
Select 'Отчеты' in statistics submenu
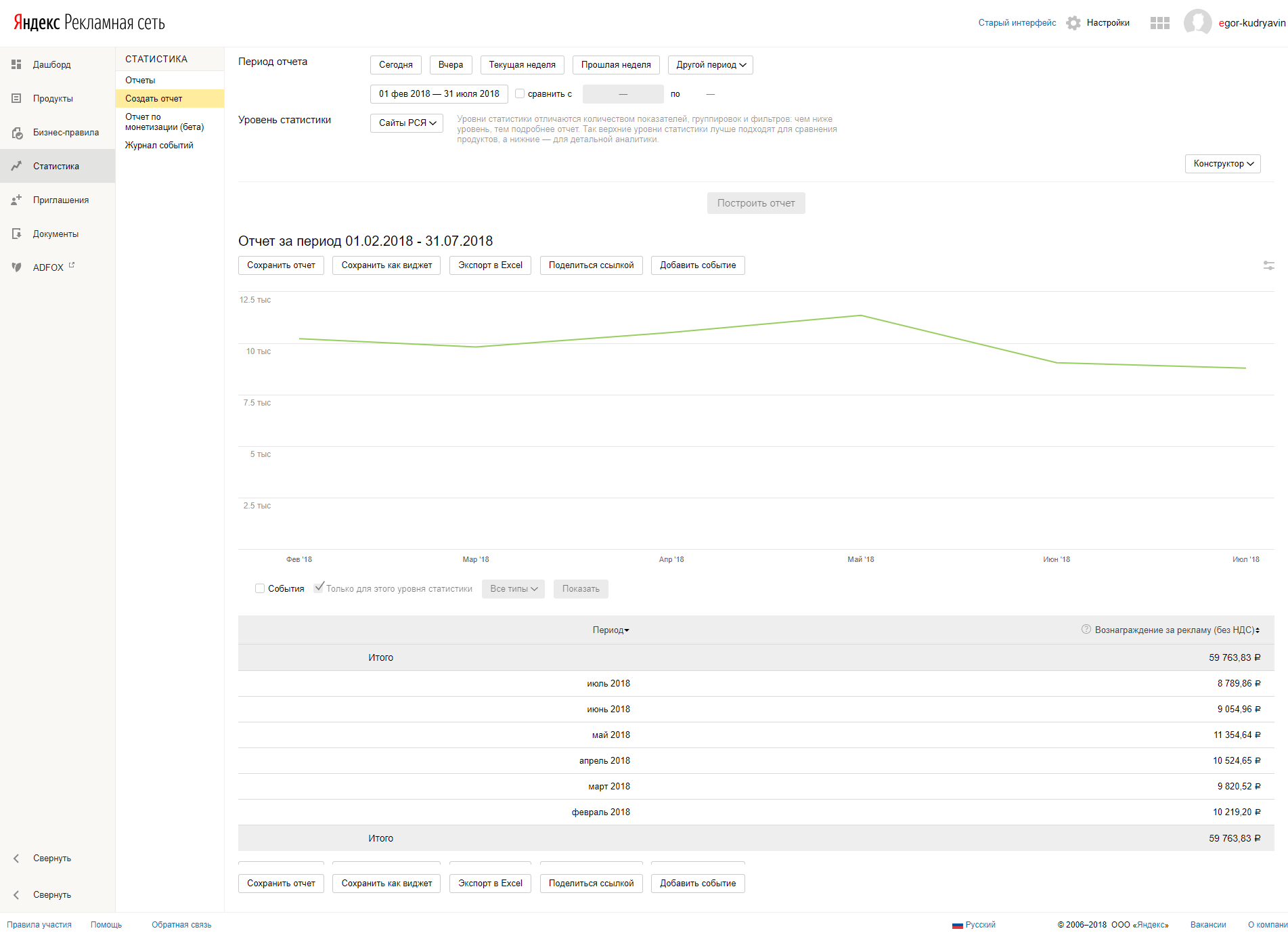pos(140,81)
